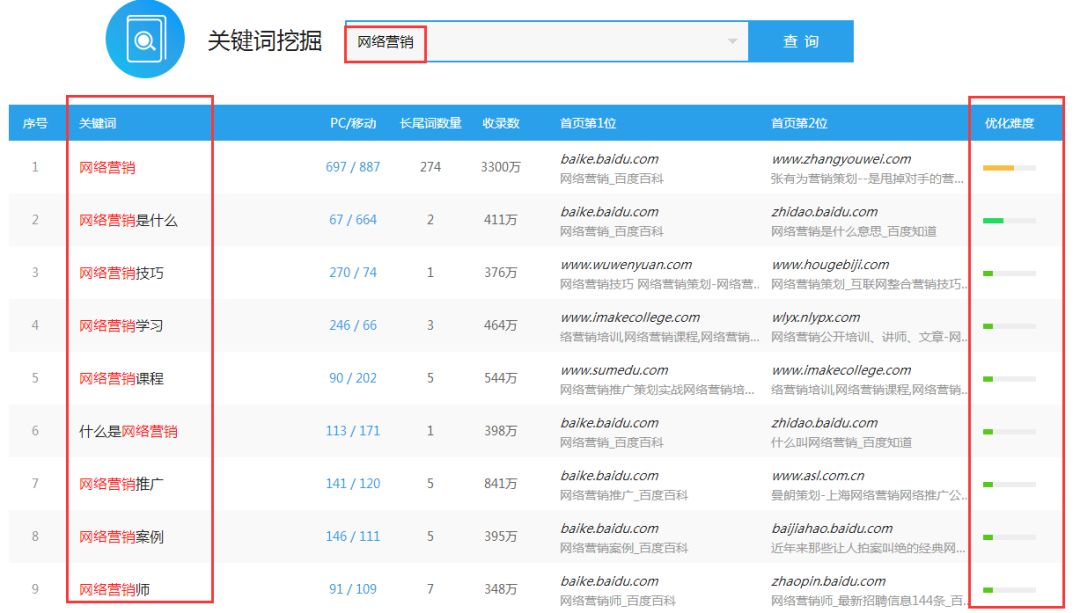
Task: Open keyword 什么是网络营销
Action: 128,431
